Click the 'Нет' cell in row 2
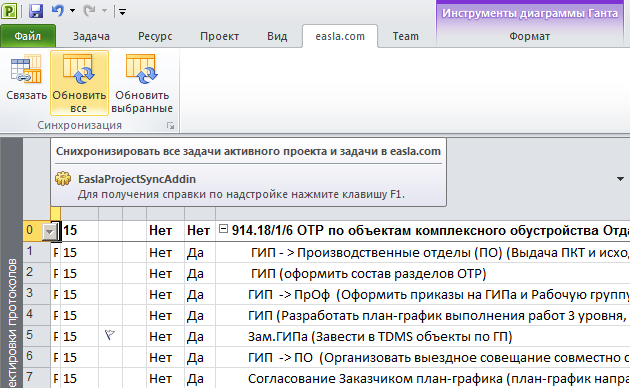The image size is (630, 388). click(165, 274)
